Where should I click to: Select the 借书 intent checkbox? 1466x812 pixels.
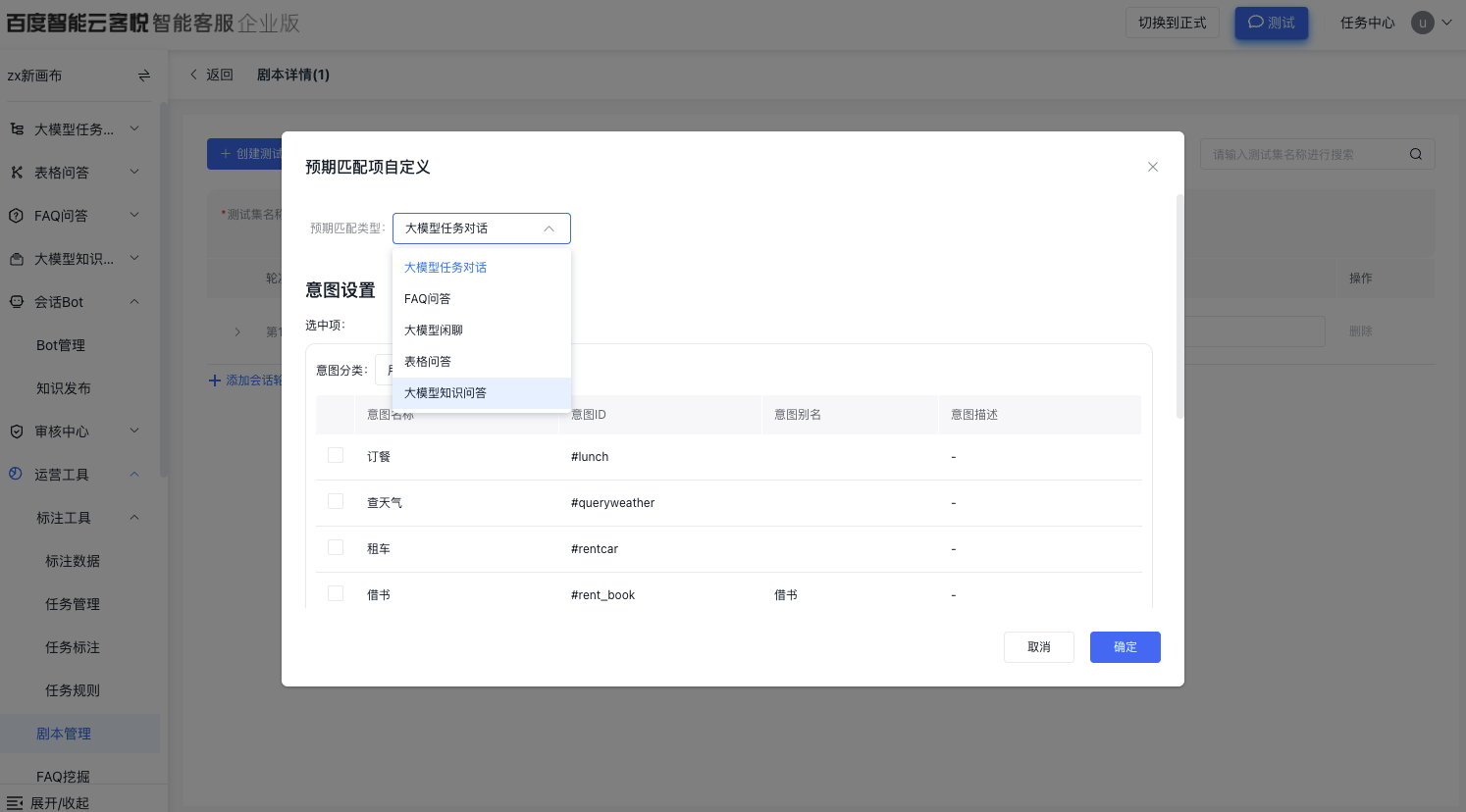pyautogui.click(x=336, y=593)
